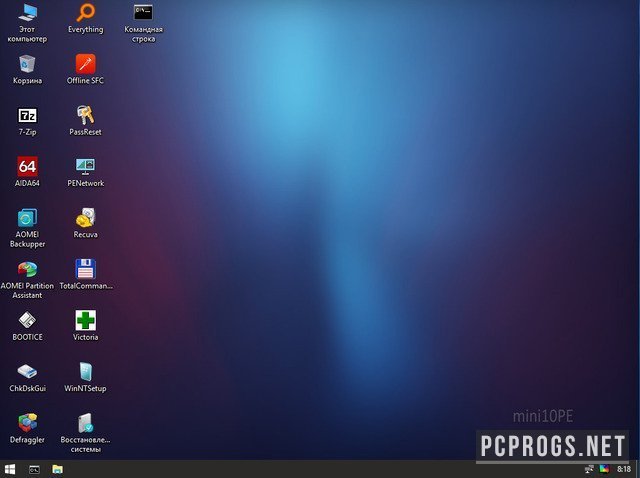
Task: Launch TotalCommander floppy icon
Action: coord(86,274)
